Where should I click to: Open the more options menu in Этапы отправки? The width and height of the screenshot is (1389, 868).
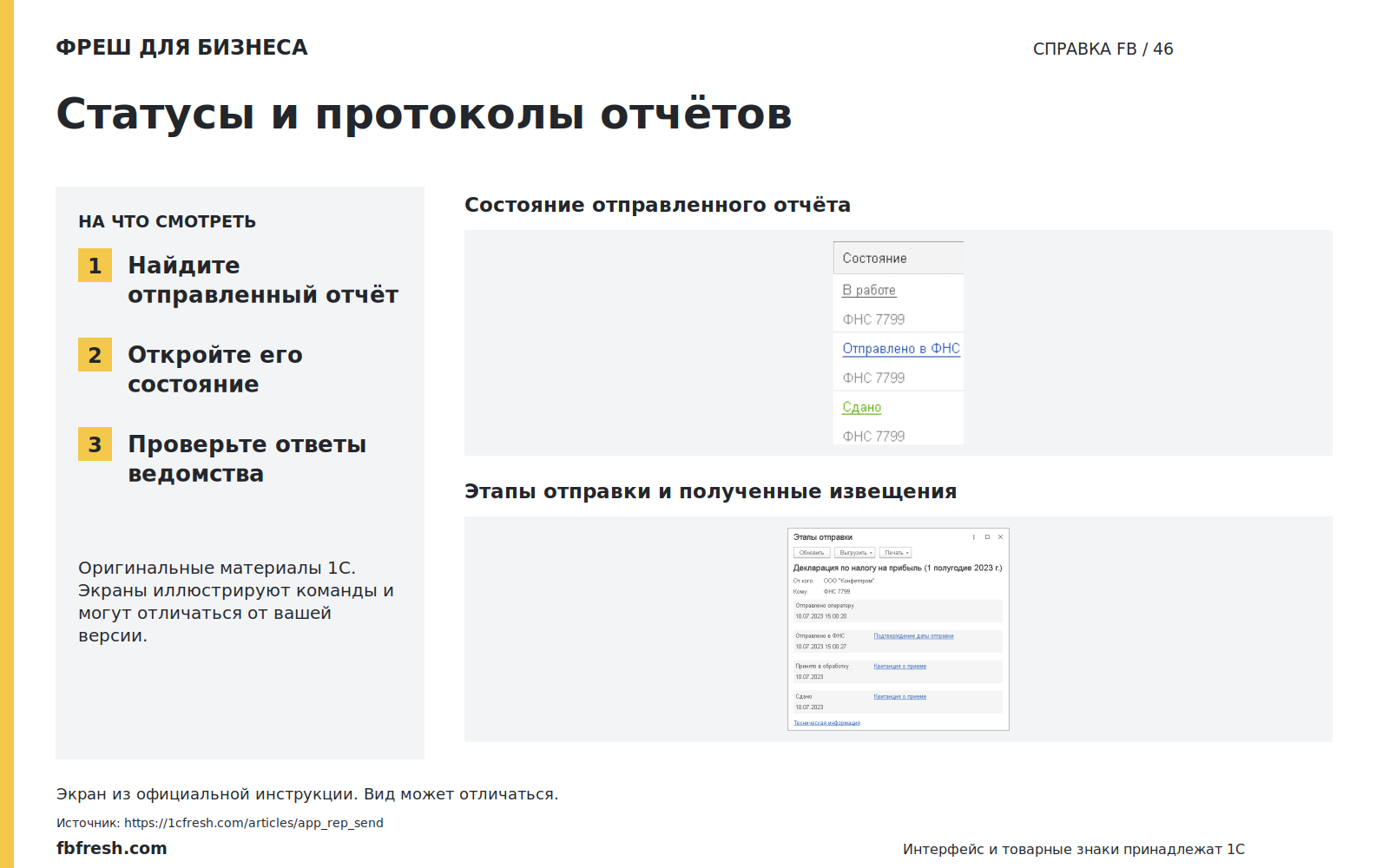pos(974,537)
